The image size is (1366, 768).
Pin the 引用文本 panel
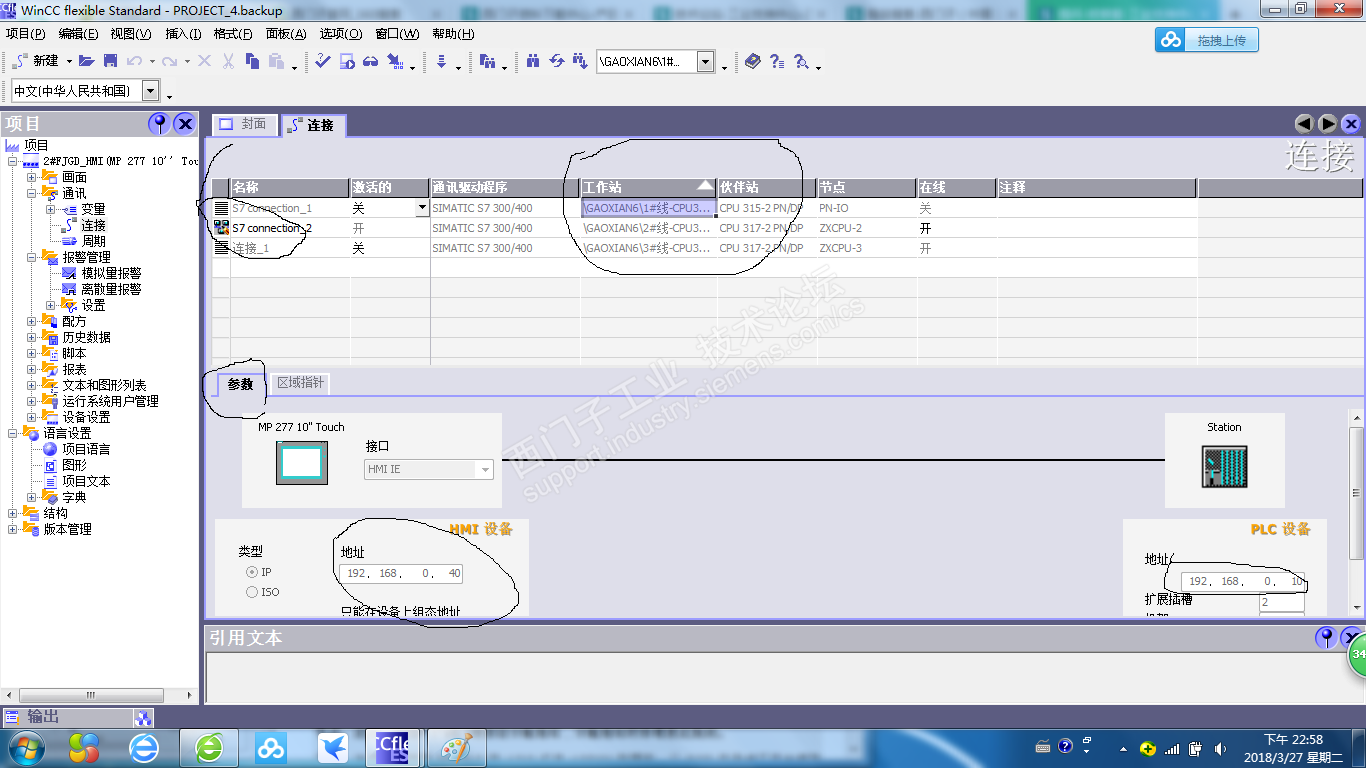coord(1326,637)
